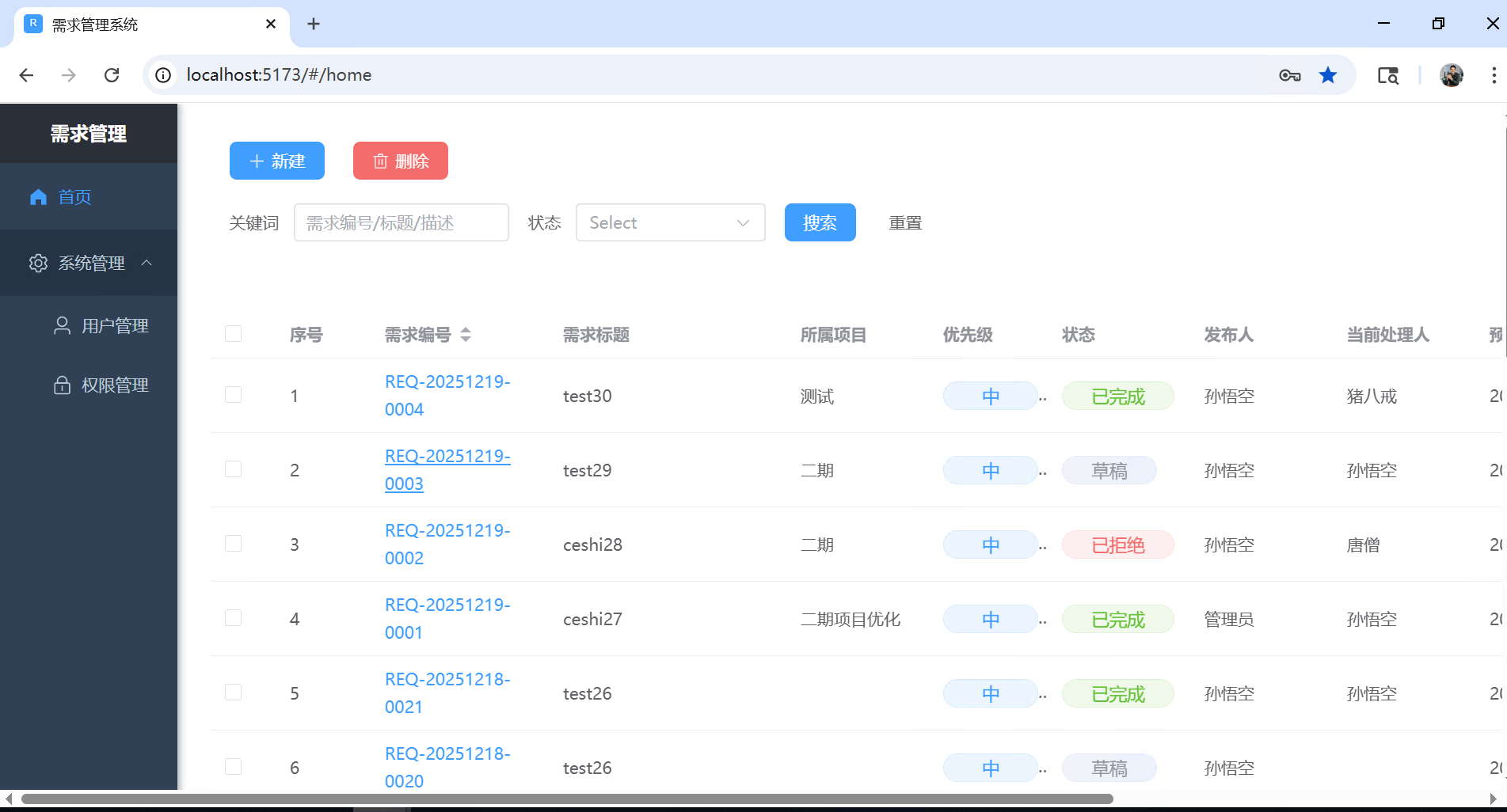
Task: Bookmark the page with the star icon
Action: coord(1328,75)
